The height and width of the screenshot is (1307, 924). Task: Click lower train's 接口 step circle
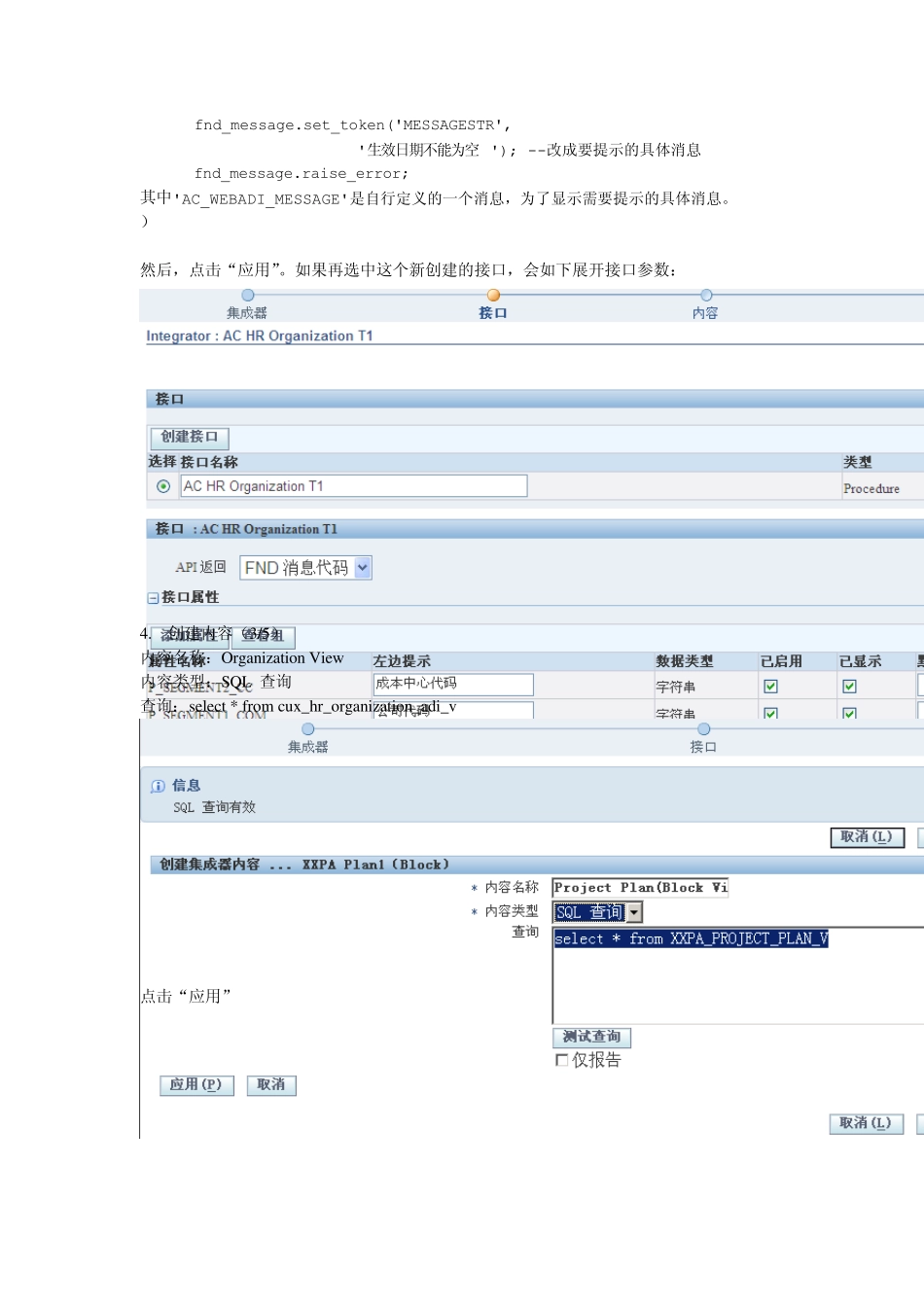(x=703, y=728)
